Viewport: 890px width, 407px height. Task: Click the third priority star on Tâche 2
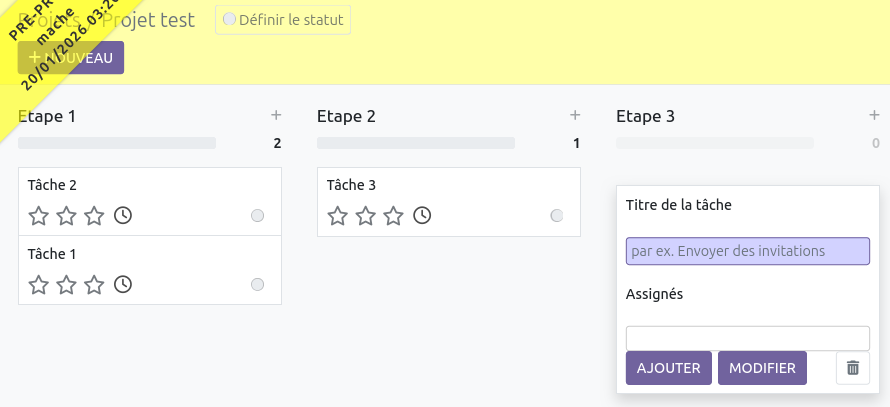pos(94,215)
